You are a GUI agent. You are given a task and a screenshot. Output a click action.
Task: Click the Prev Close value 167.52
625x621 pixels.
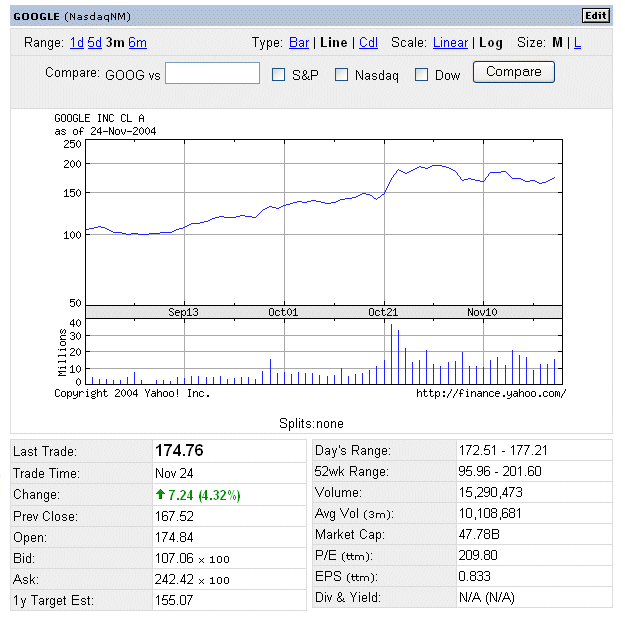(x=174, y=516)
